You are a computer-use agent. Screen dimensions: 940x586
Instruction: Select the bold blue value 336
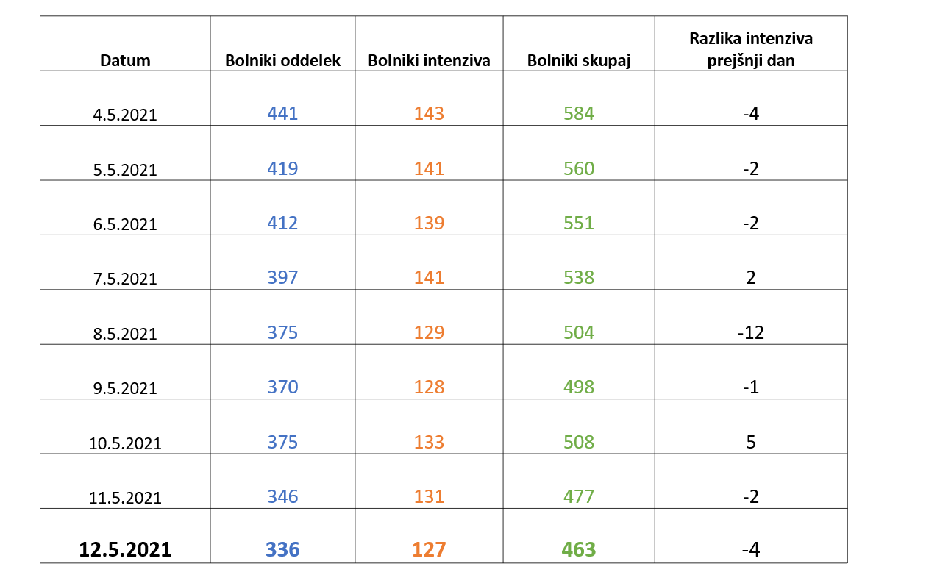pos(283,549)
